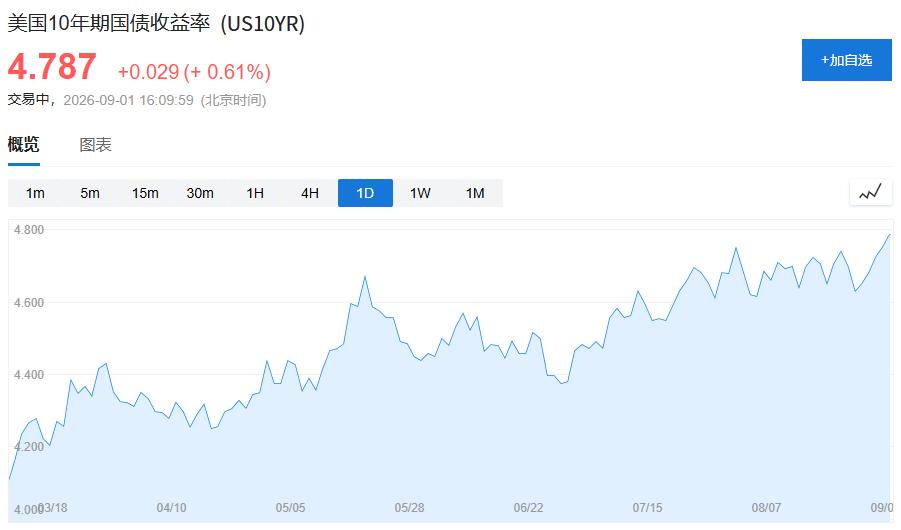Click the +0.029 (+0.61%) change text

tap(194, 72)
